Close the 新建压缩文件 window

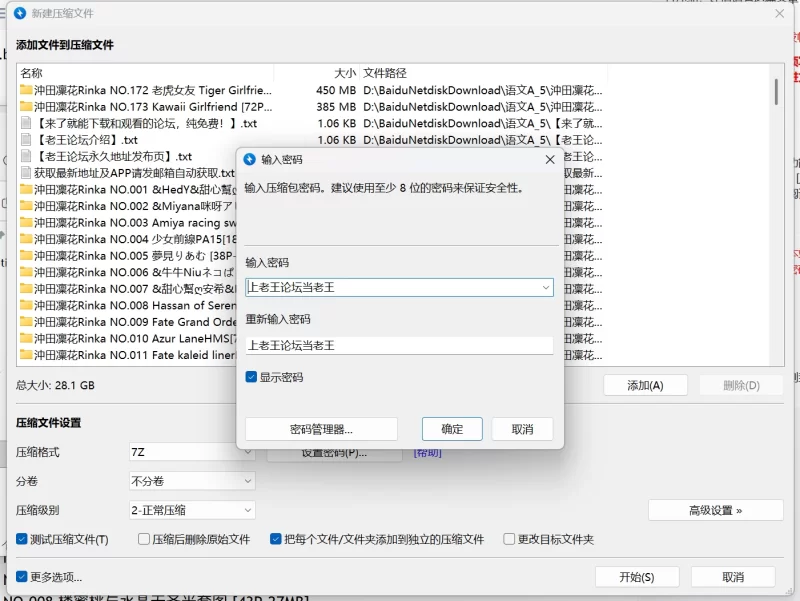[780, 14]
